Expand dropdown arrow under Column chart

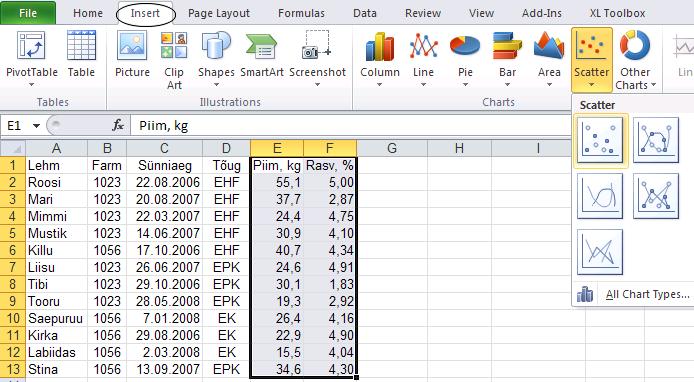[x=379, y=85]
